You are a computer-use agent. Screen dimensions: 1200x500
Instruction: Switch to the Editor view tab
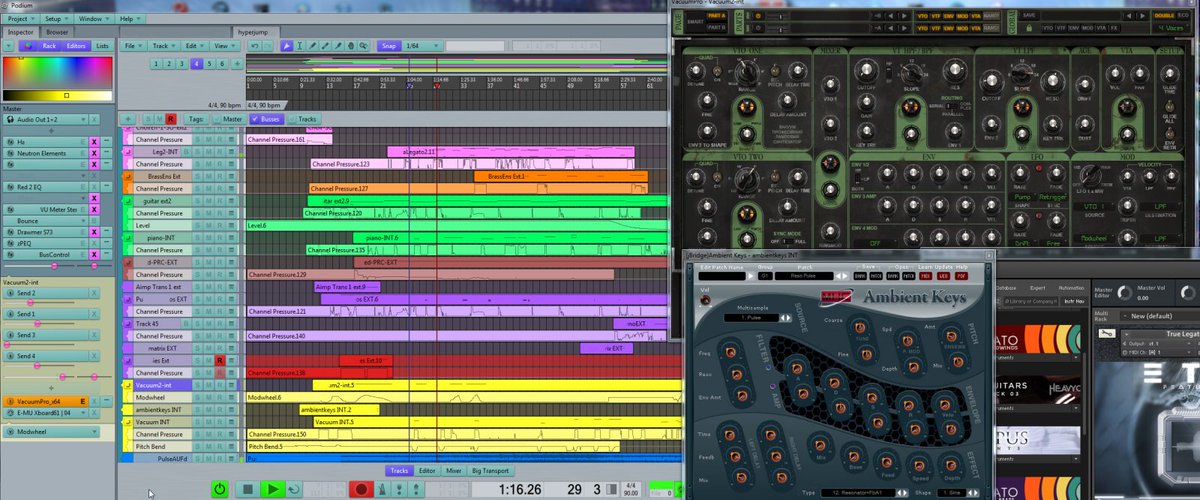(x=427, y=470)
